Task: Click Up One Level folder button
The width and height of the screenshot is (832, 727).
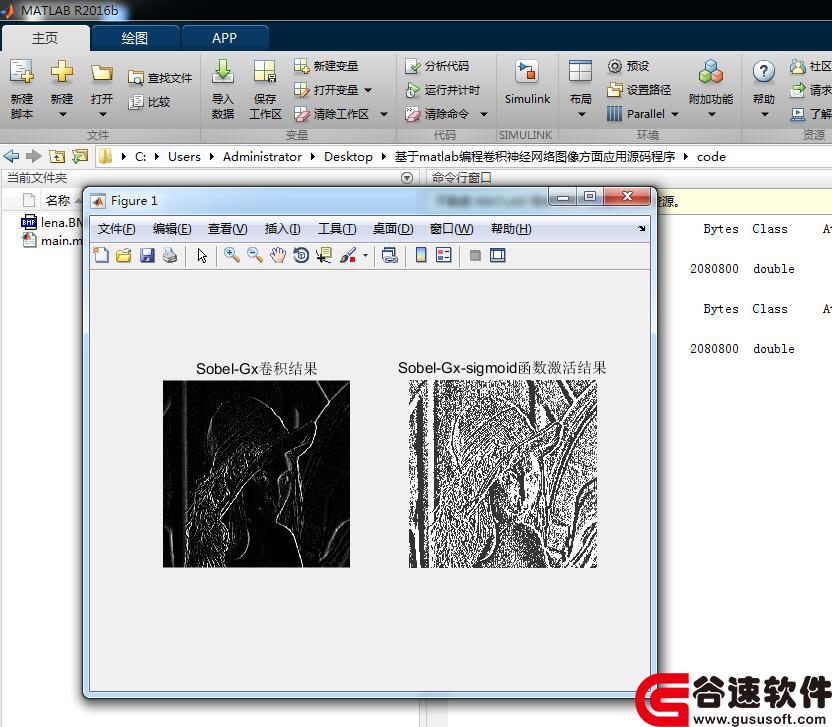Action: 56,156
